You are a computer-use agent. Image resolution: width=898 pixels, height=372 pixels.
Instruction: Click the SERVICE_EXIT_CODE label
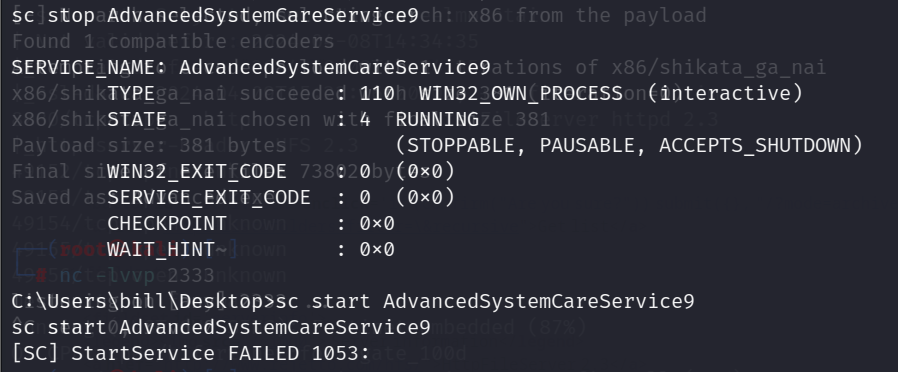(209, 197)
